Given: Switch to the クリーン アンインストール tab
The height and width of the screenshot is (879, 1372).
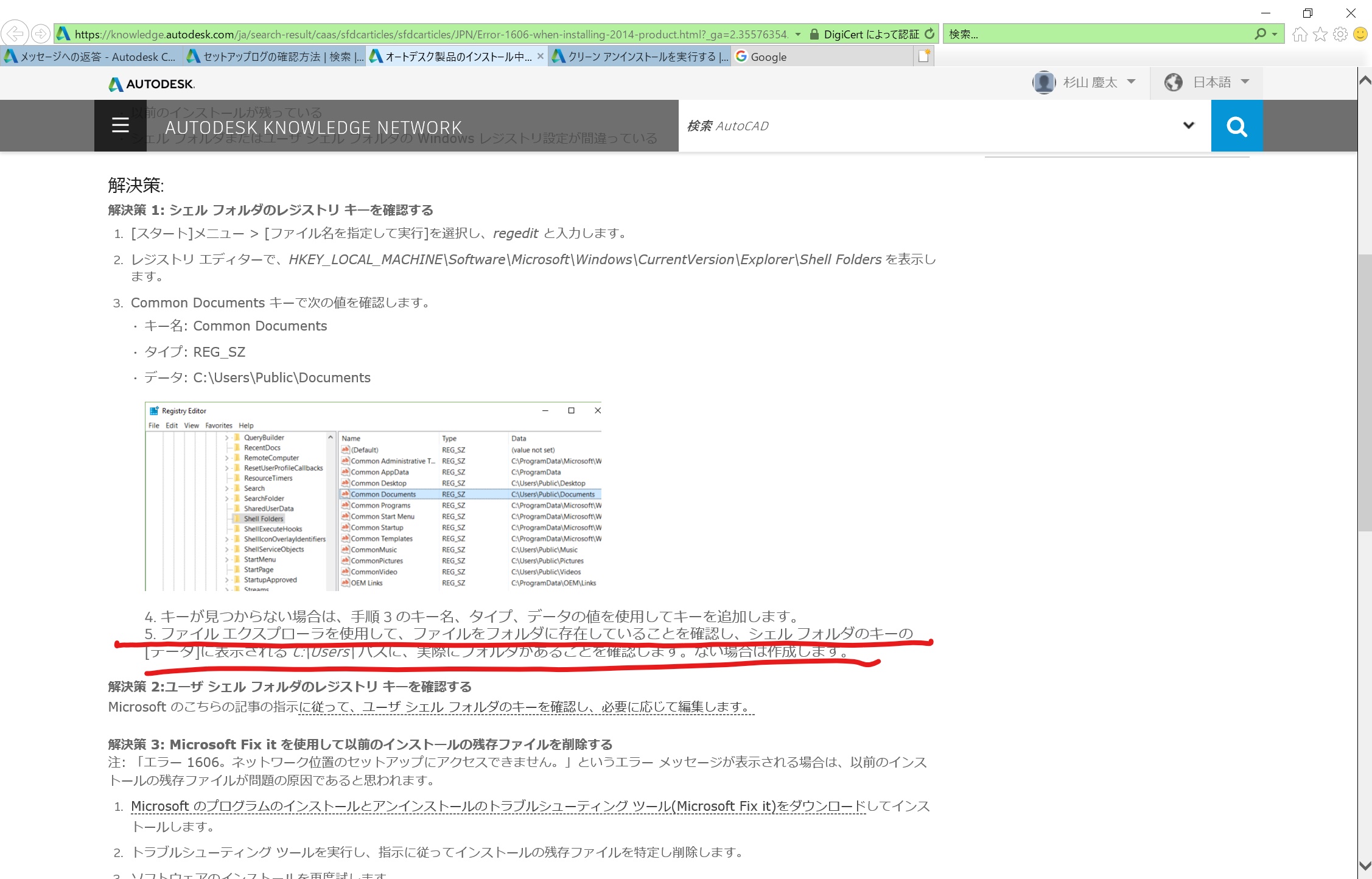Looking at the screenshot, I should [639, 56].
